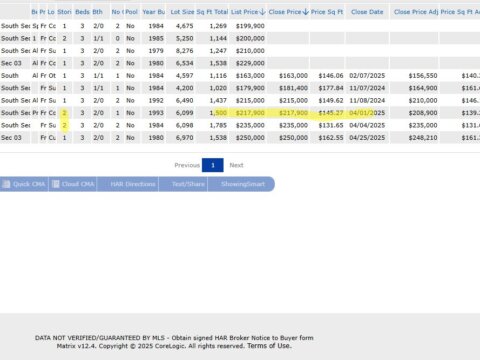480x360 pixels.
Task: Select adjusted close price $208,900
Action: [x=423, y=113]
